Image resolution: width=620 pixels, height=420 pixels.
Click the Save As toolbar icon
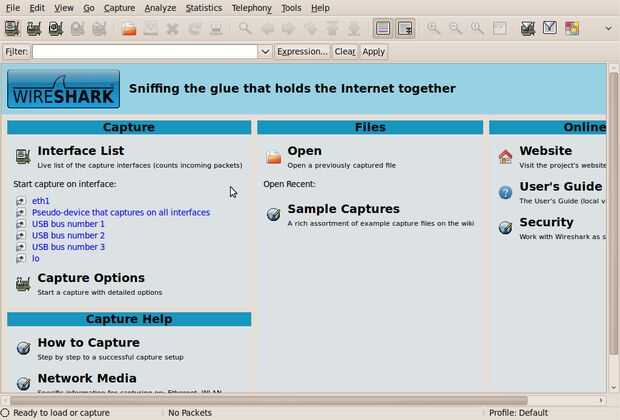pos(151,28)
